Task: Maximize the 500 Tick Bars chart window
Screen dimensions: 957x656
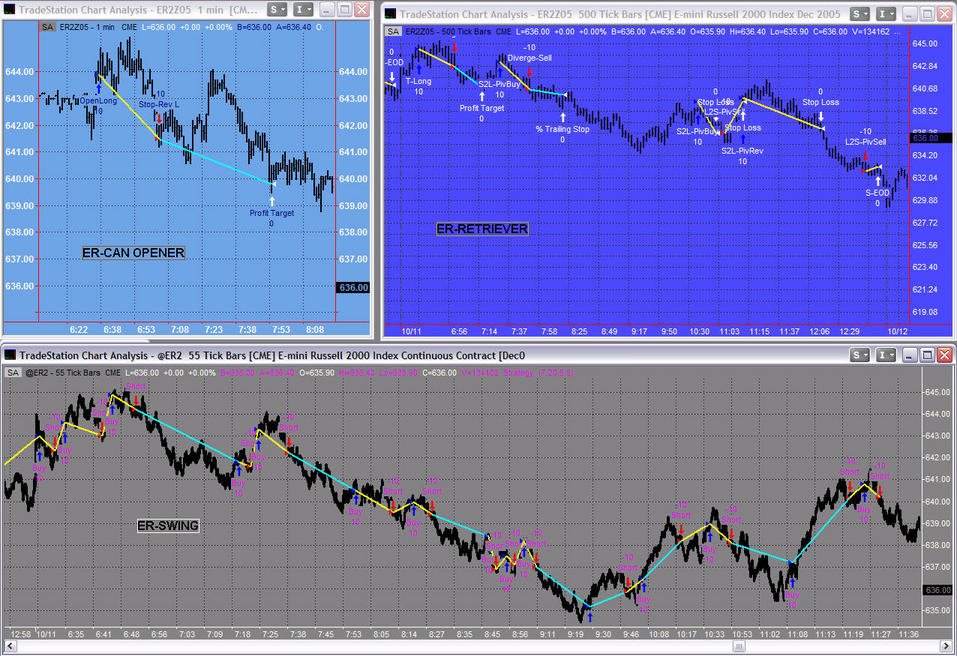Action: [x=927, y=14]
